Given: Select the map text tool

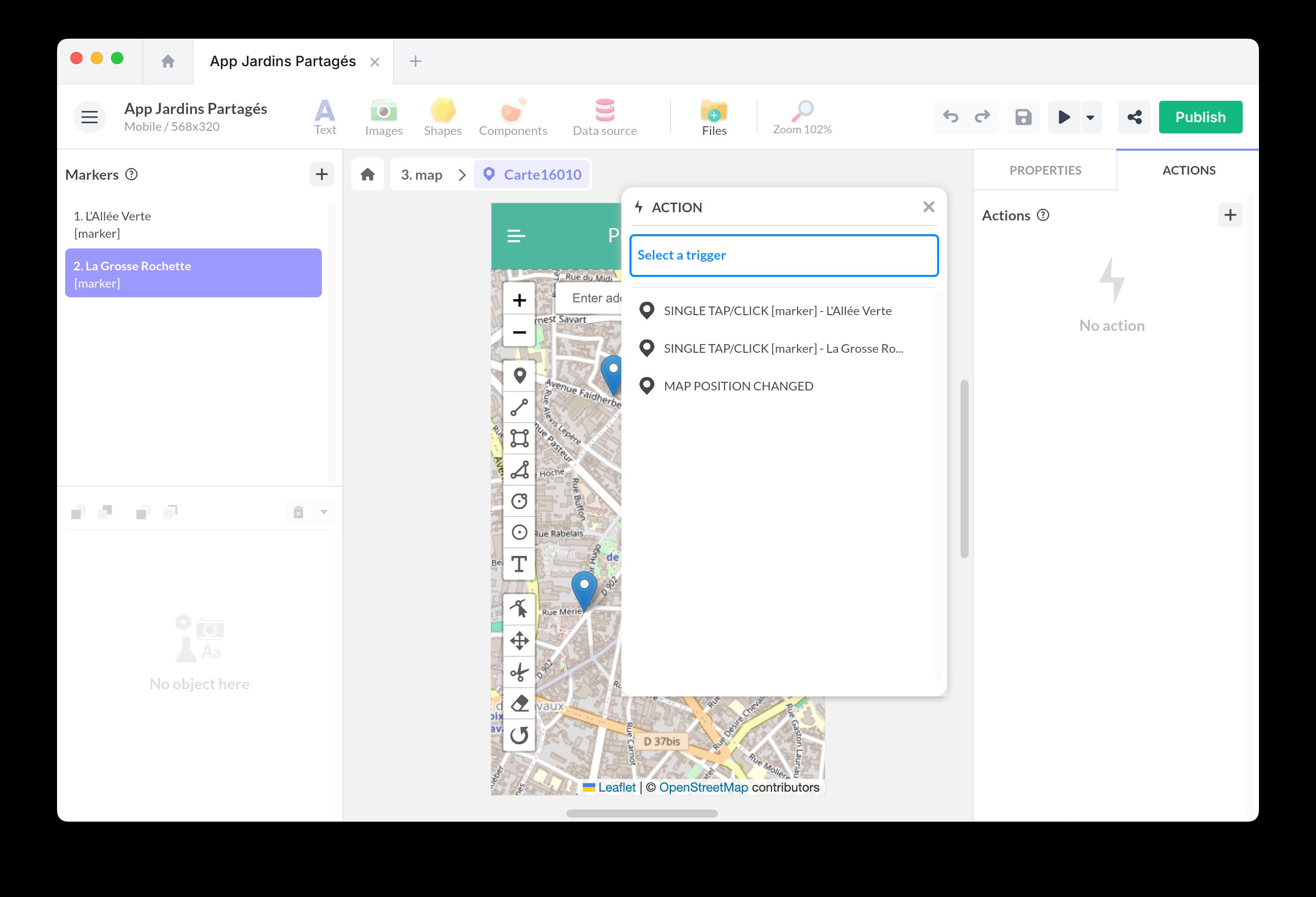Looking at the screenshot, I should click(x=519, y=564).
